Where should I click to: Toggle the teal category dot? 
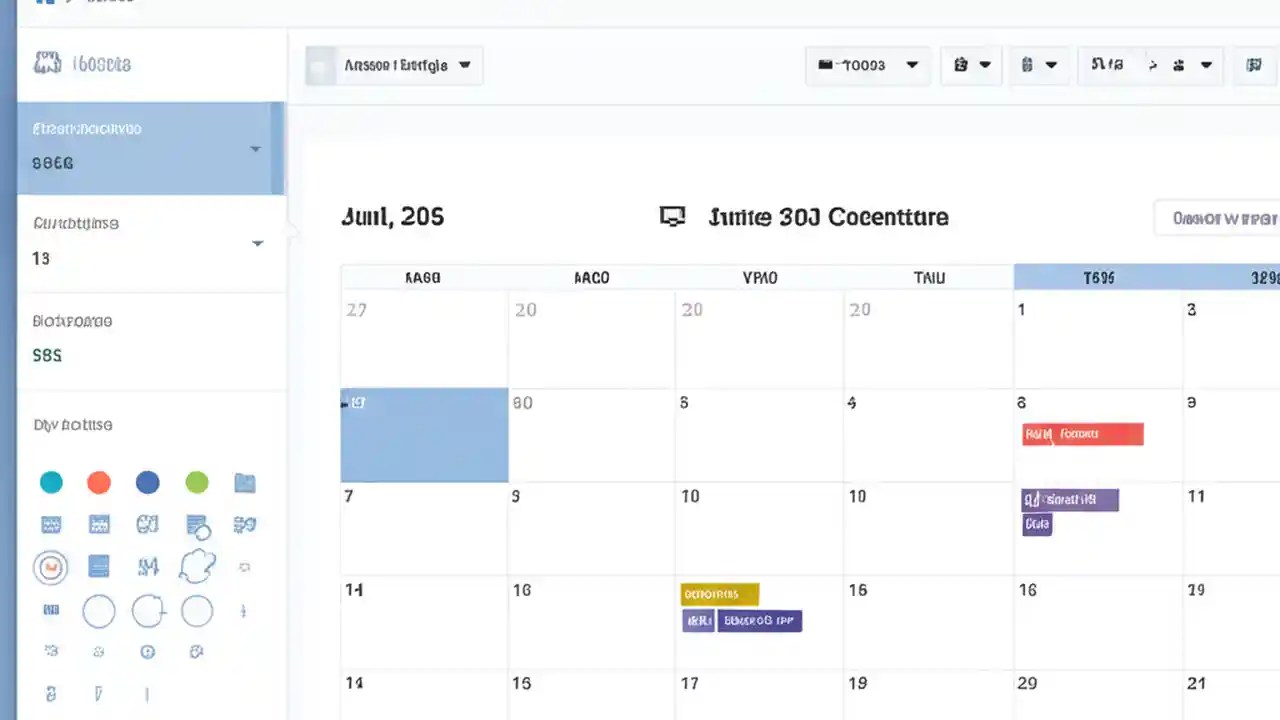click(51, 483)
